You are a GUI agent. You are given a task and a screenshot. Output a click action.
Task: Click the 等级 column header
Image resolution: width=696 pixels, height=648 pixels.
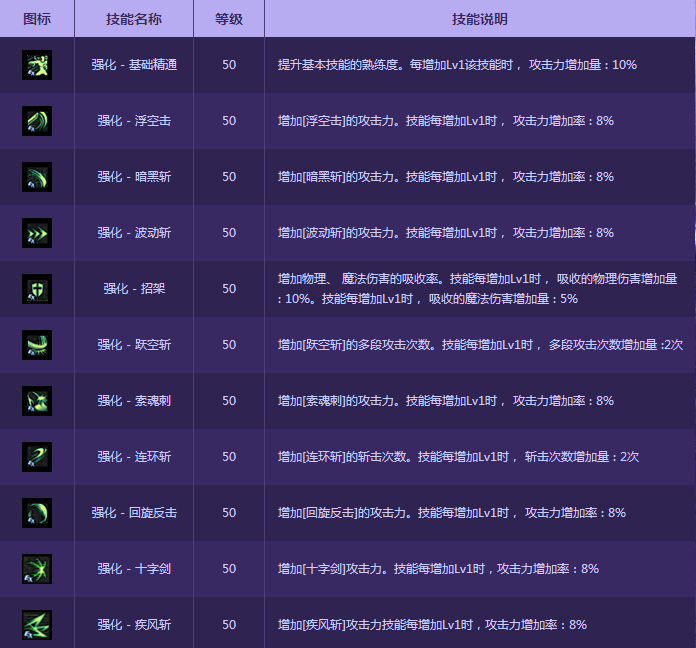tap(229, 19)
